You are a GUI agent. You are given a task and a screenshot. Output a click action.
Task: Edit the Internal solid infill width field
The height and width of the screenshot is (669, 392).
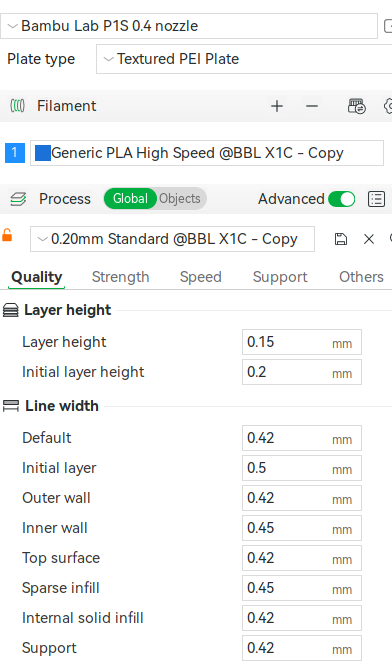pyautogui.click(x=302, y=618)
